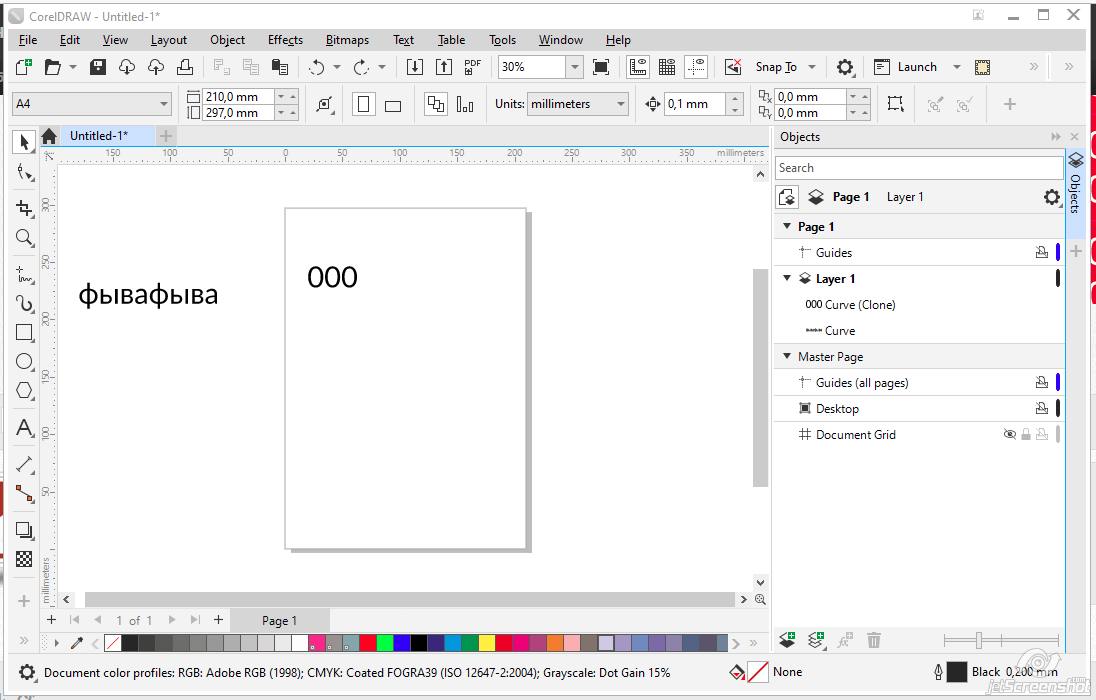Collapse the Layer 1 tree node
1096x700 pixels.
click(x=787, y=278)
